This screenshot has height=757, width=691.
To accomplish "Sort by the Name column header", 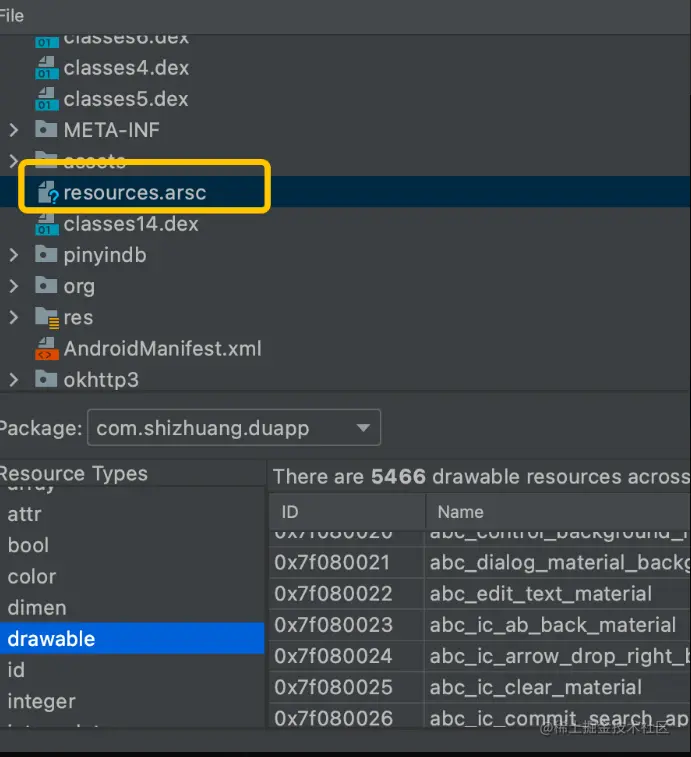I will [558, 512].
